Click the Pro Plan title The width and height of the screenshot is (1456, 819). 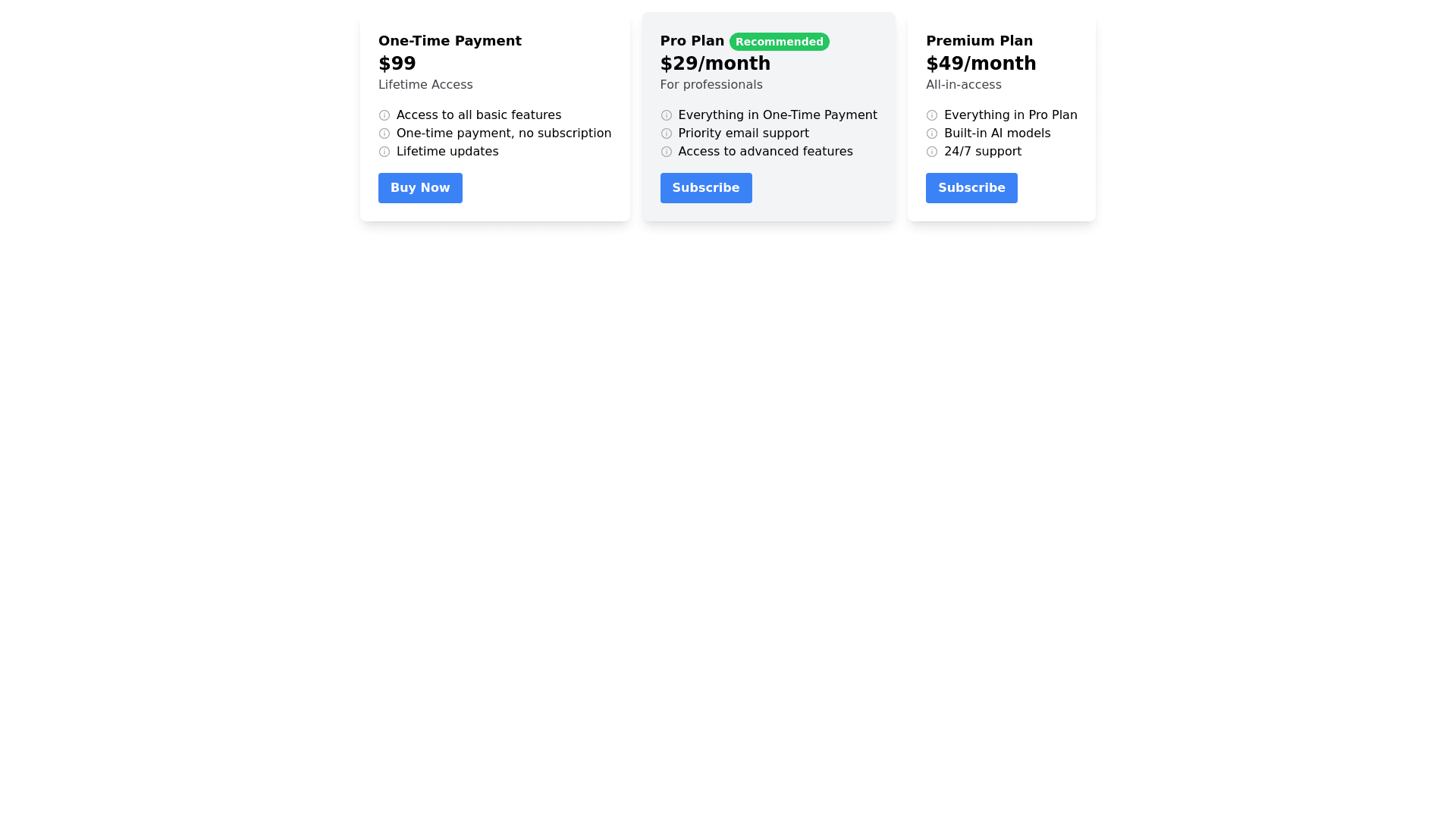[692, 41]
